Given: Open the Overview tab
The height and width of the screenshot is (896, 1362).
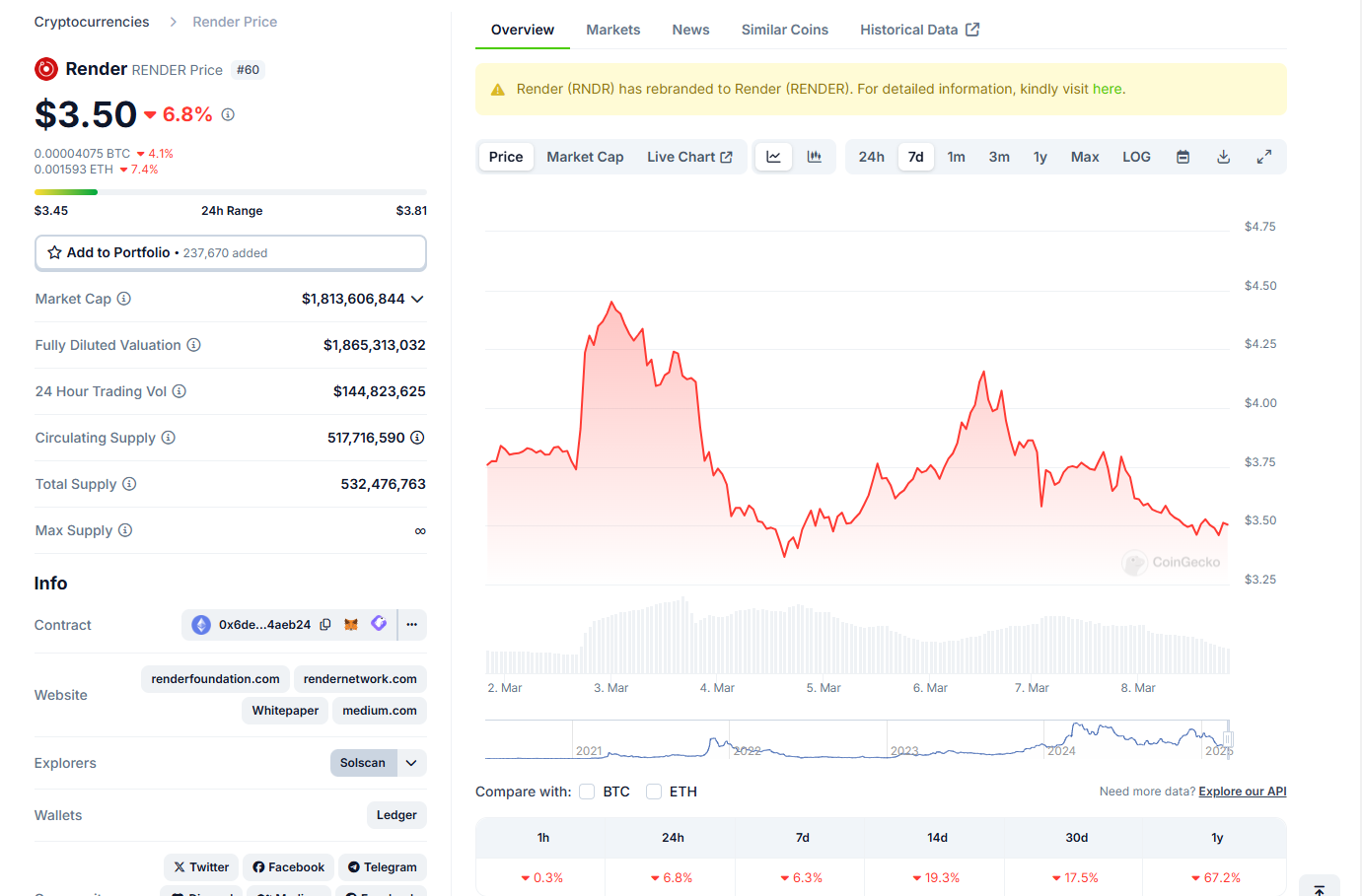Looking at the screenshot, I should point(523,30).
